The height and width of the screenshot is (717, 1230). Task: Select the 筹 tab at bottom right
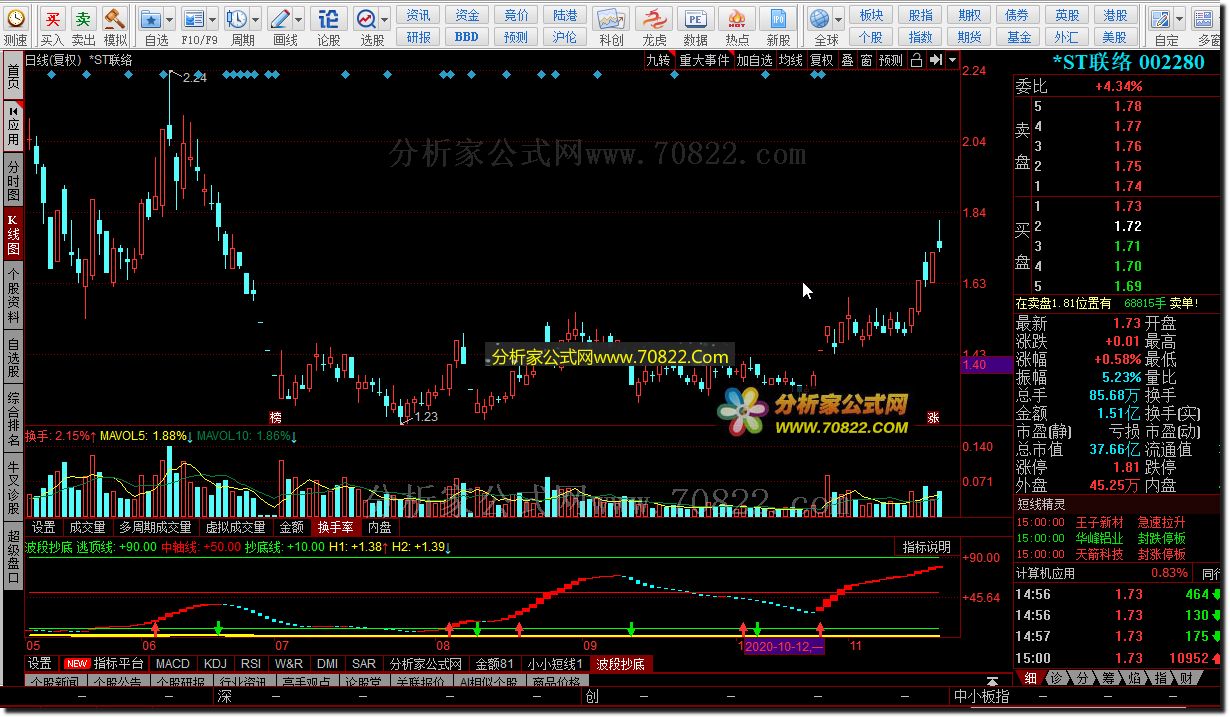click(1107, 678)
